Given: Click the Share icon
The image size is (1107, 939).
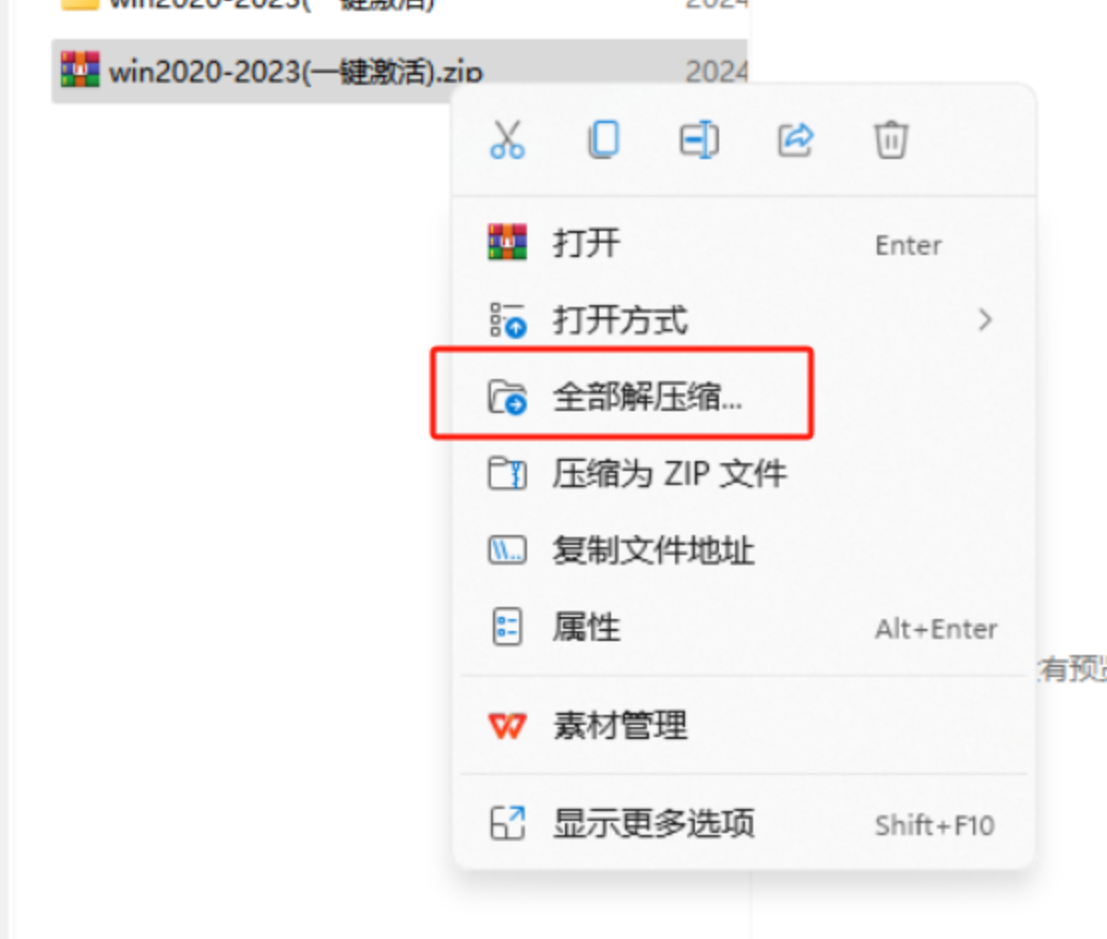Looking at the screenshot, I should click(796, 139).
